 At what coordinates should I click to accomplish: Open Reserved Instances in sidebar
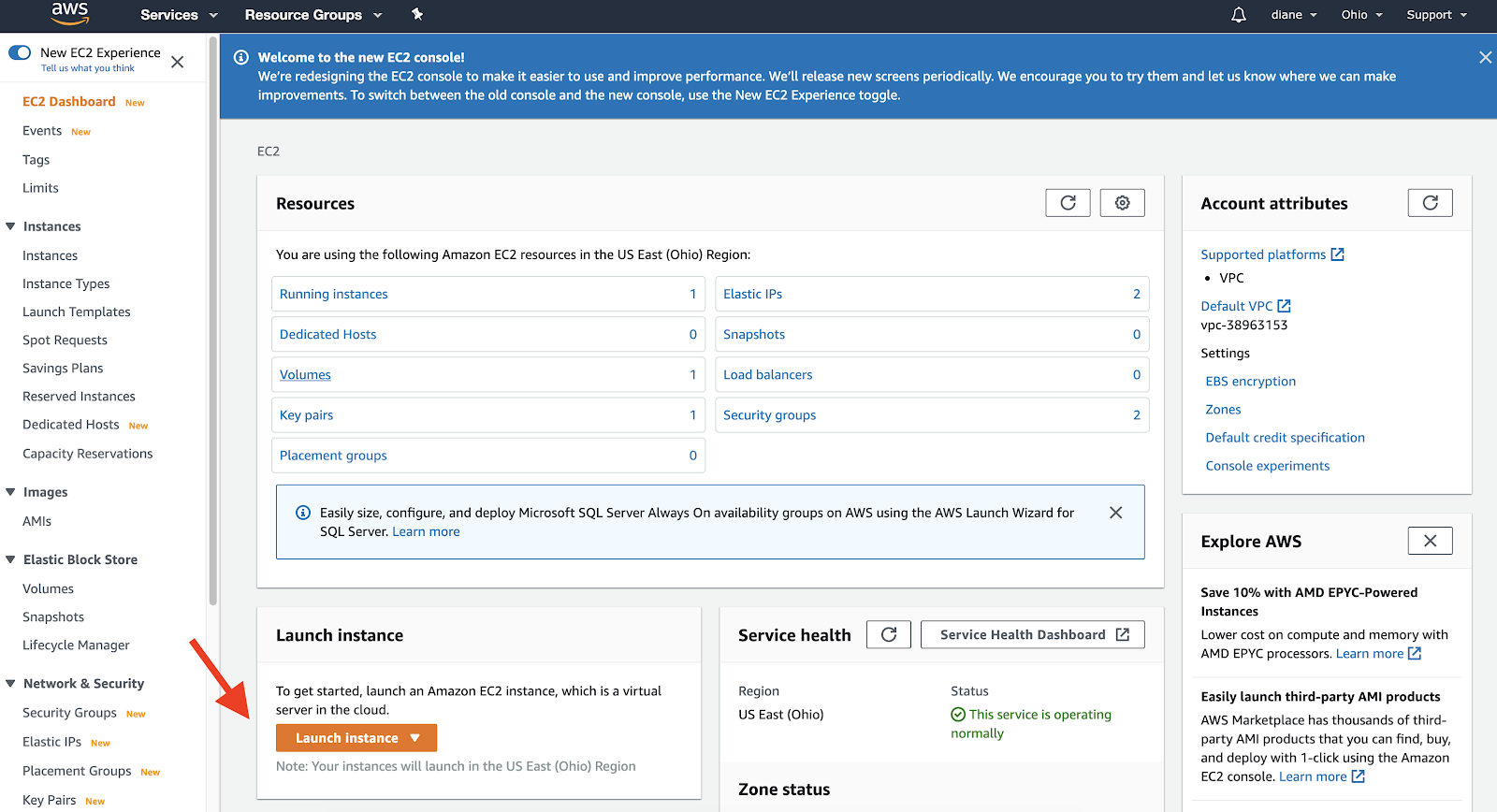tap(79, 397)
